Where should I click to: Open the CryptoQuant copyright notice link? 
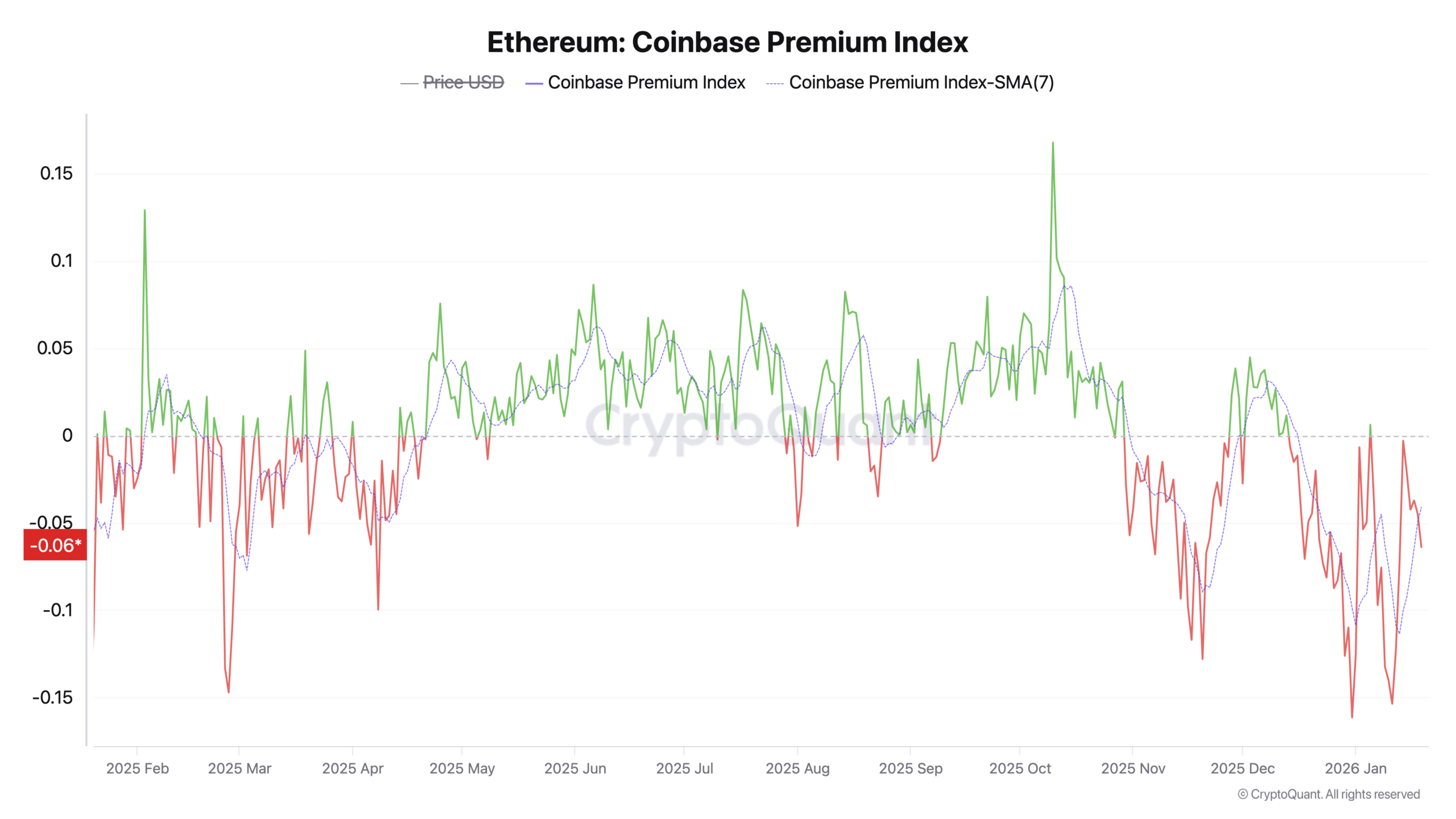point(1329,794)
